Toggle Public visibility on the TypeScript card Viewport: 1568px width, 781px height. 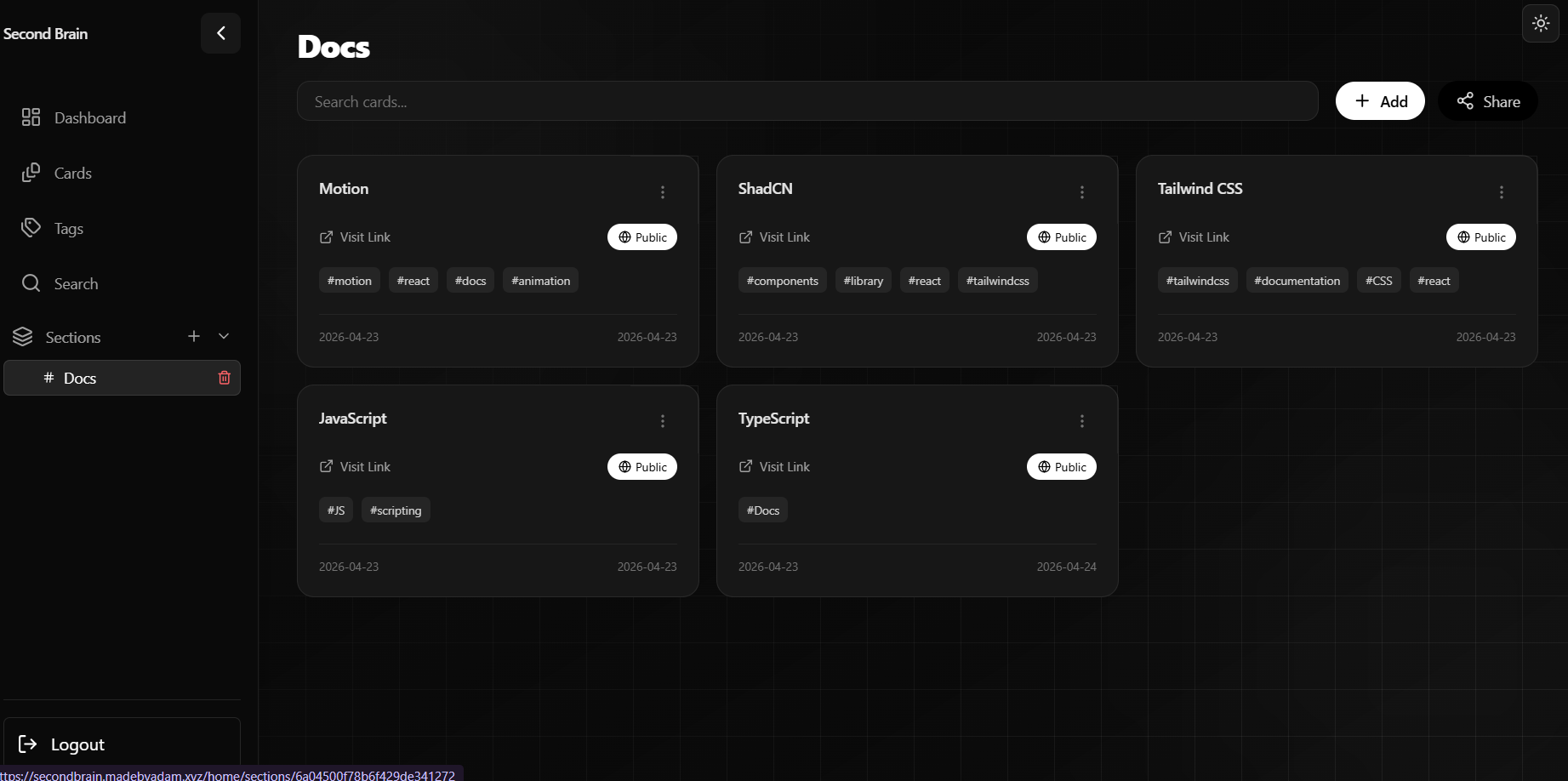pyautogui.click(x=1062, y=466)
